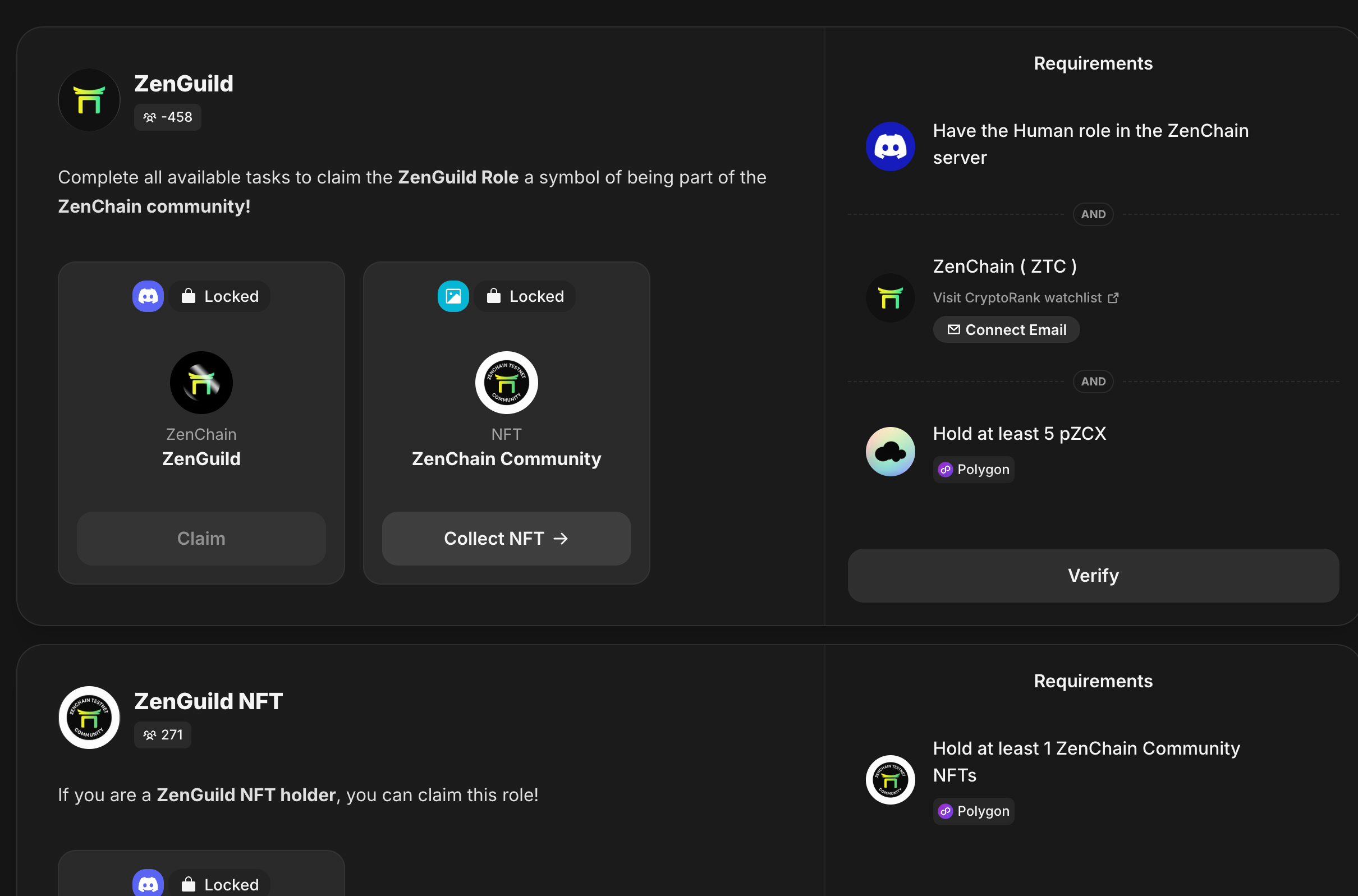Click the ZenChain Community NFT circular image

(506, 382)
